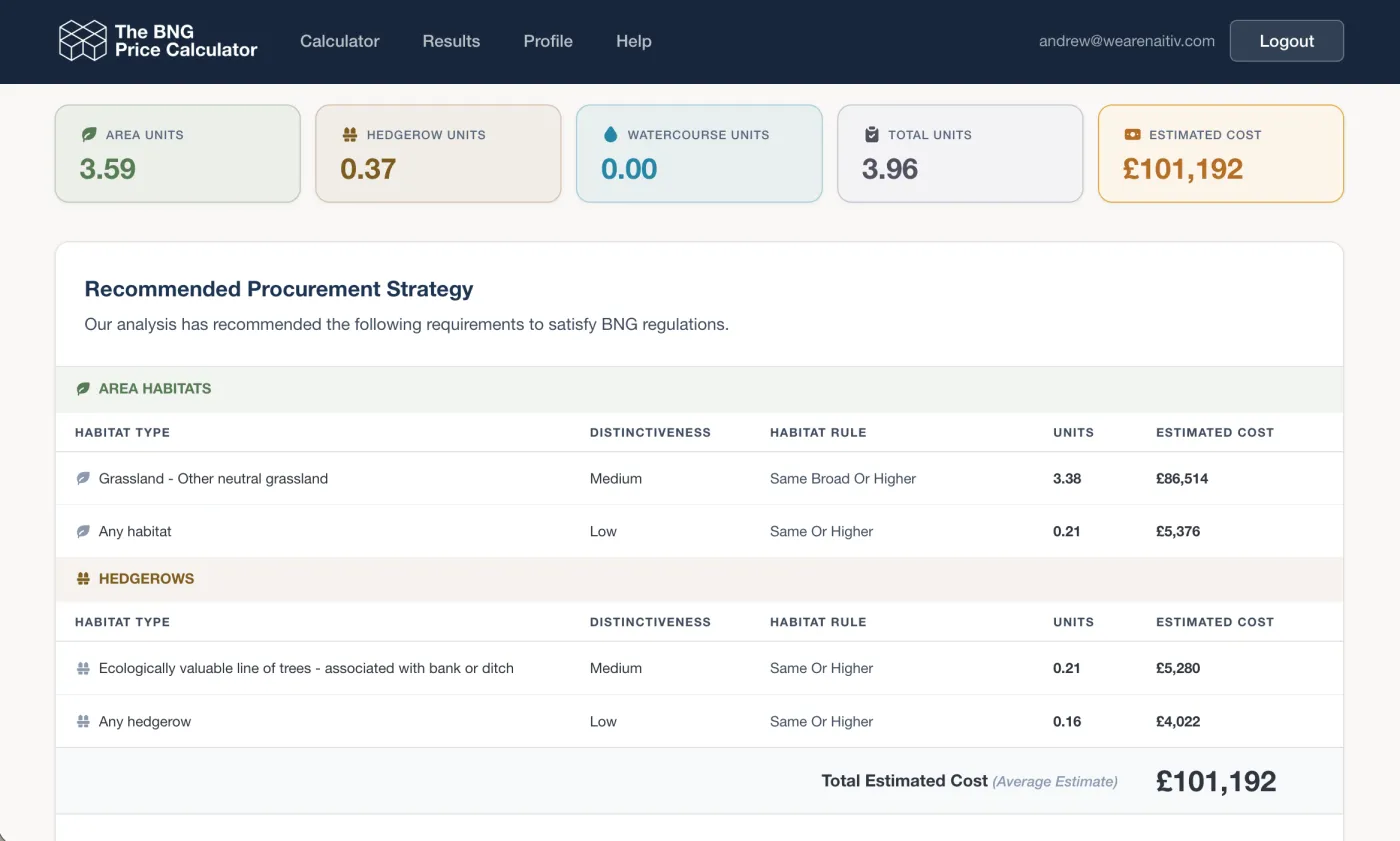Screen dimensions: 1400x841
Task: Click the 'Any habitat' row label
Action: coord(135,532)
